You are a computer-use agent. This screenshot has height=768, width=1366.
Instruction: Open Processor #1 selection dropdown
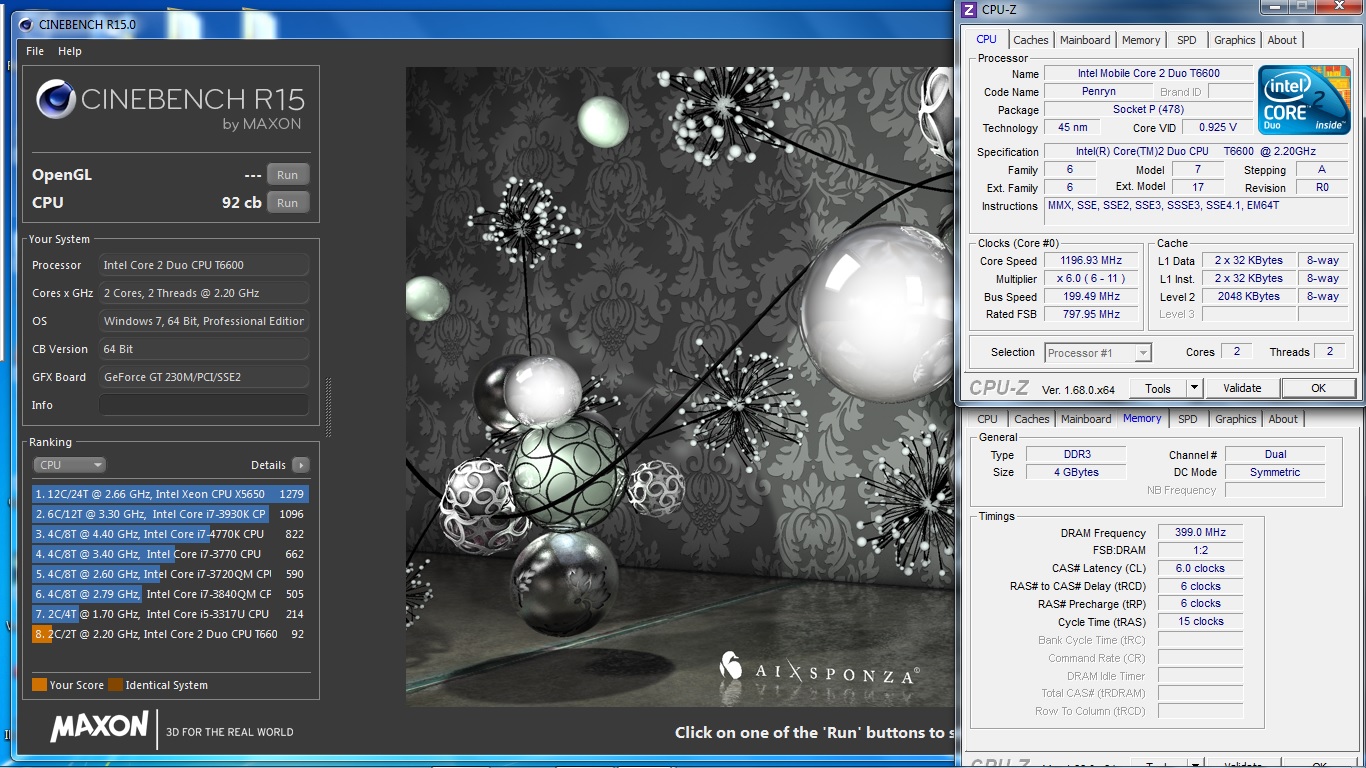[1098, 353]
